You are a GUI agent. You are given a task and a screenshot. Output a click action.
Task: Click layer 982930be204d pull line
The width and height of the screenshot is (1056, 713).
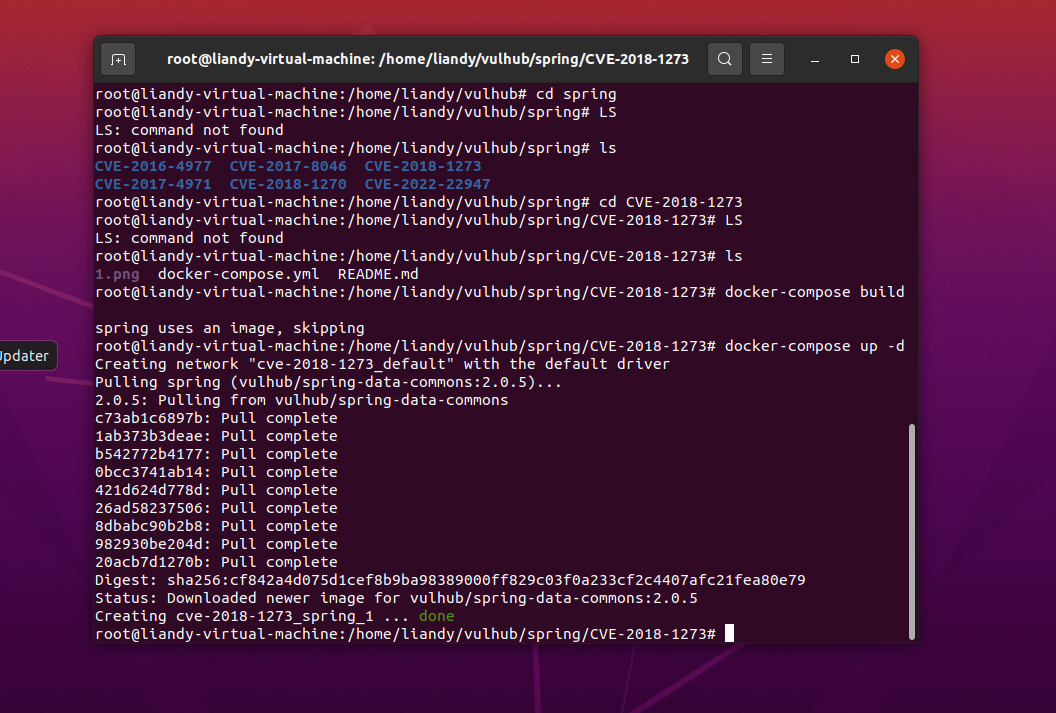click(216, 544)
